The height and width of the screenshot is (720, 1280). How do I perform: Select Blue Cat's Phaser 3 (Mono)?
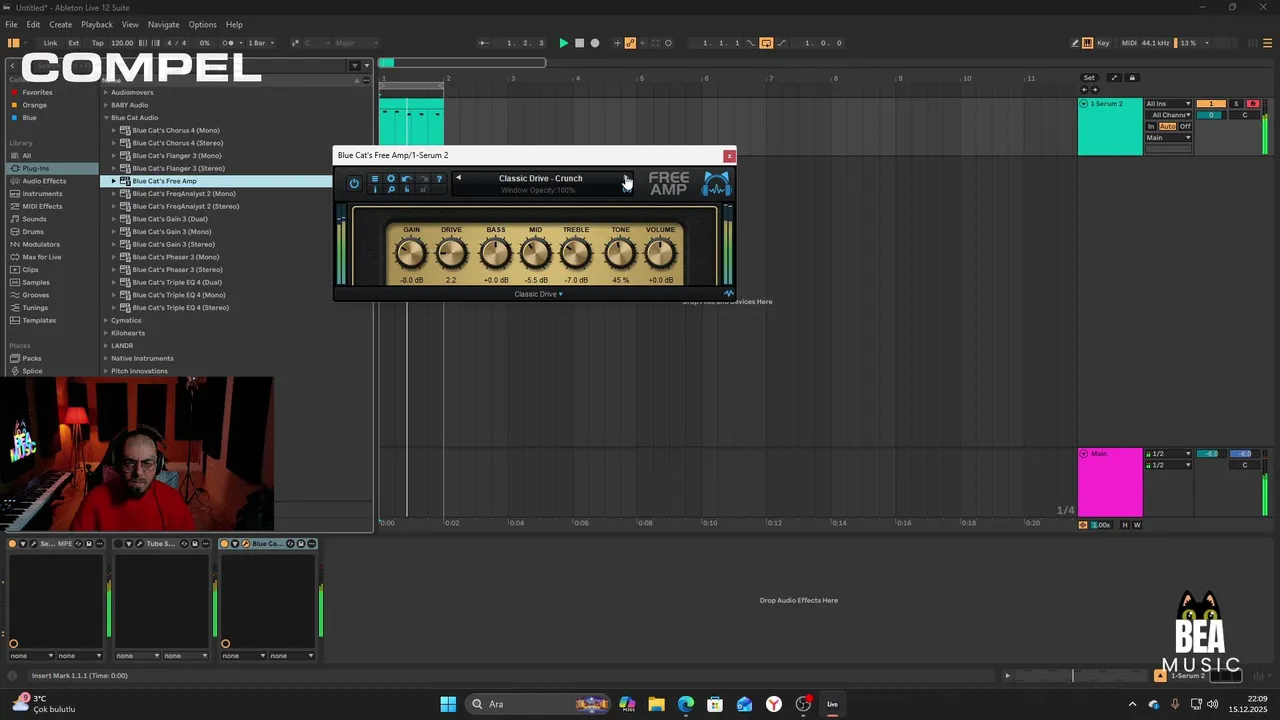[x=176, y=257]
